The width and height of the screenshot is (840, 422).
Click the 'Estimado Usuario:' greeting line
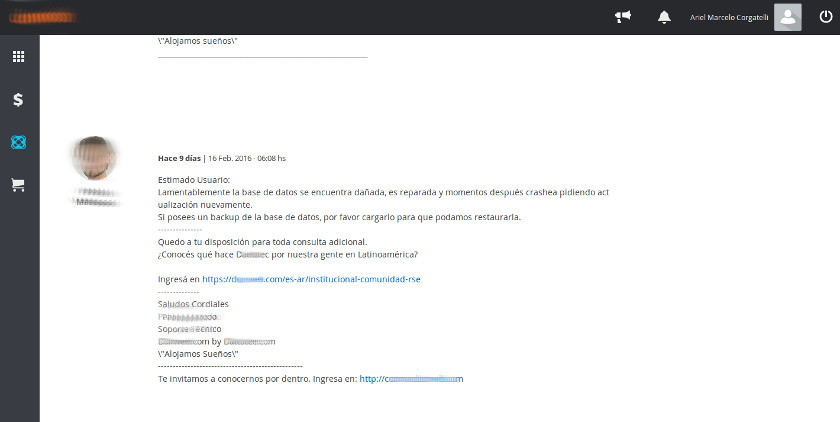[x=193, y=180]
